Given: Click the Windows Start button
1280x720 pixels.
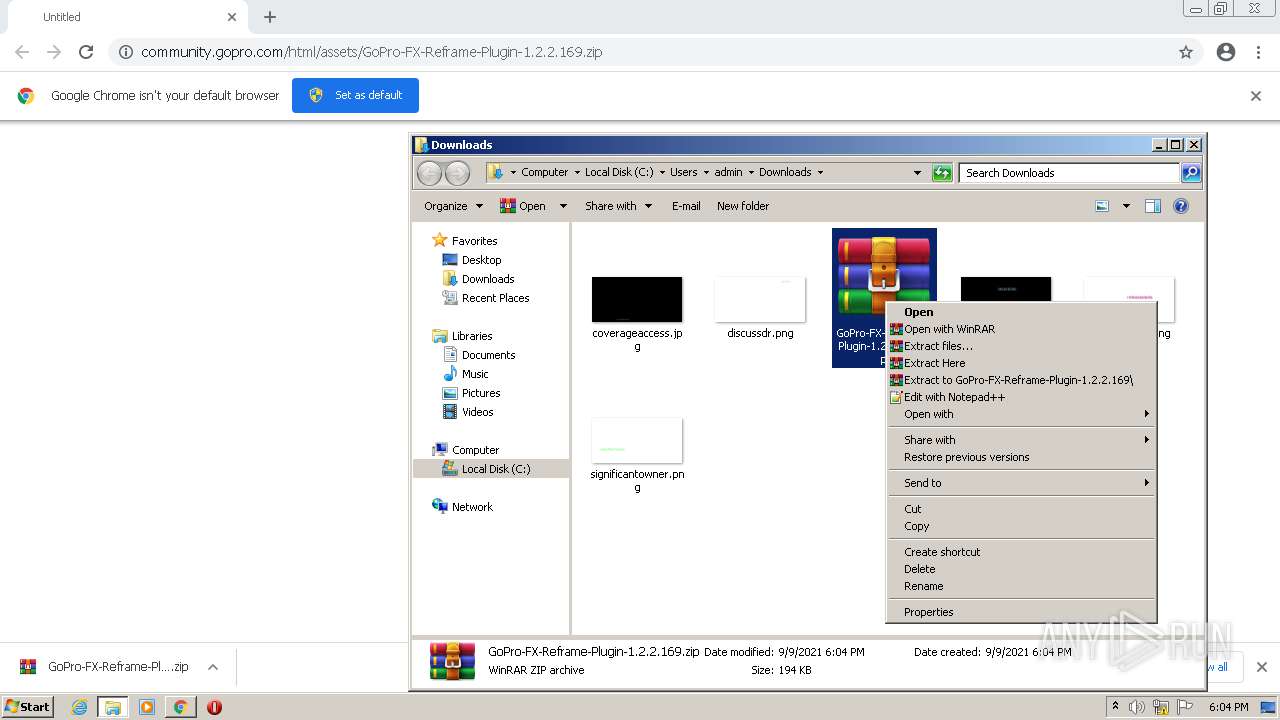Looking at the screenshot, I should pyautogui.click(x=28, y=707).
